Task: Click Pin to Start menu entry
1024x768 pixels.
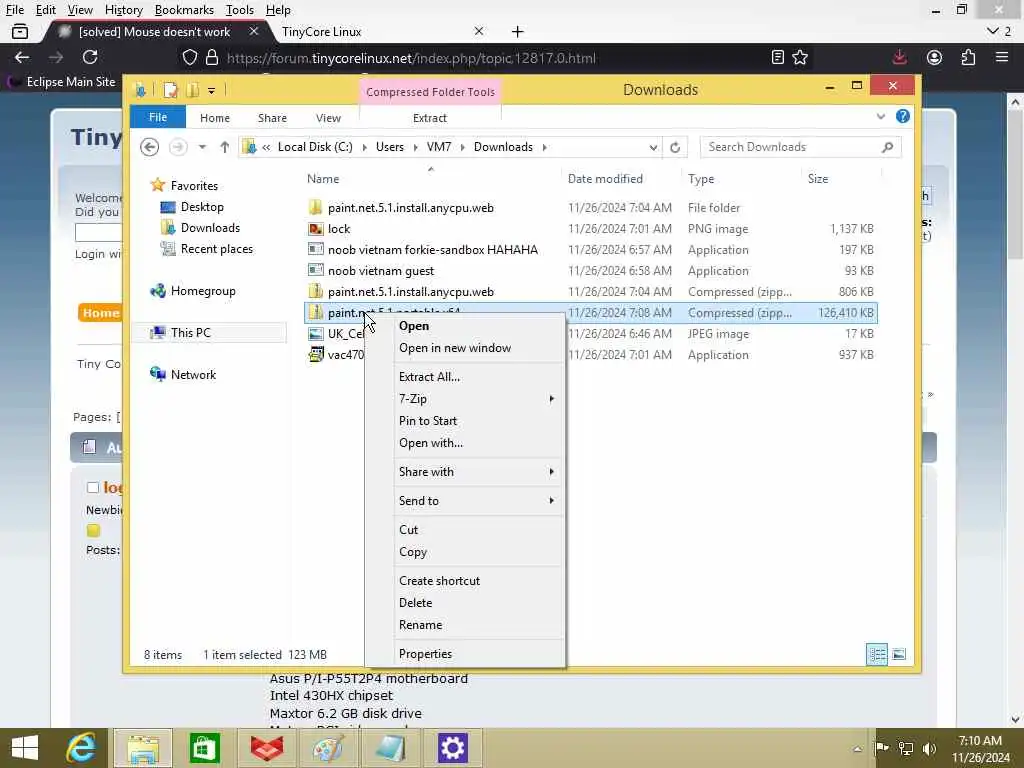Action: tap(428, 421)
